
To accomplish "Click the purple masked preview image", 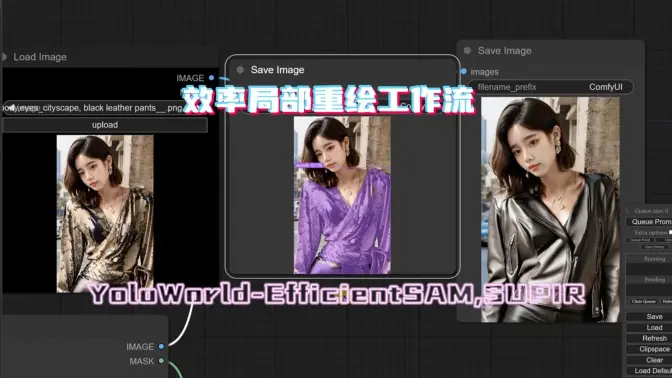I will 342,195.
